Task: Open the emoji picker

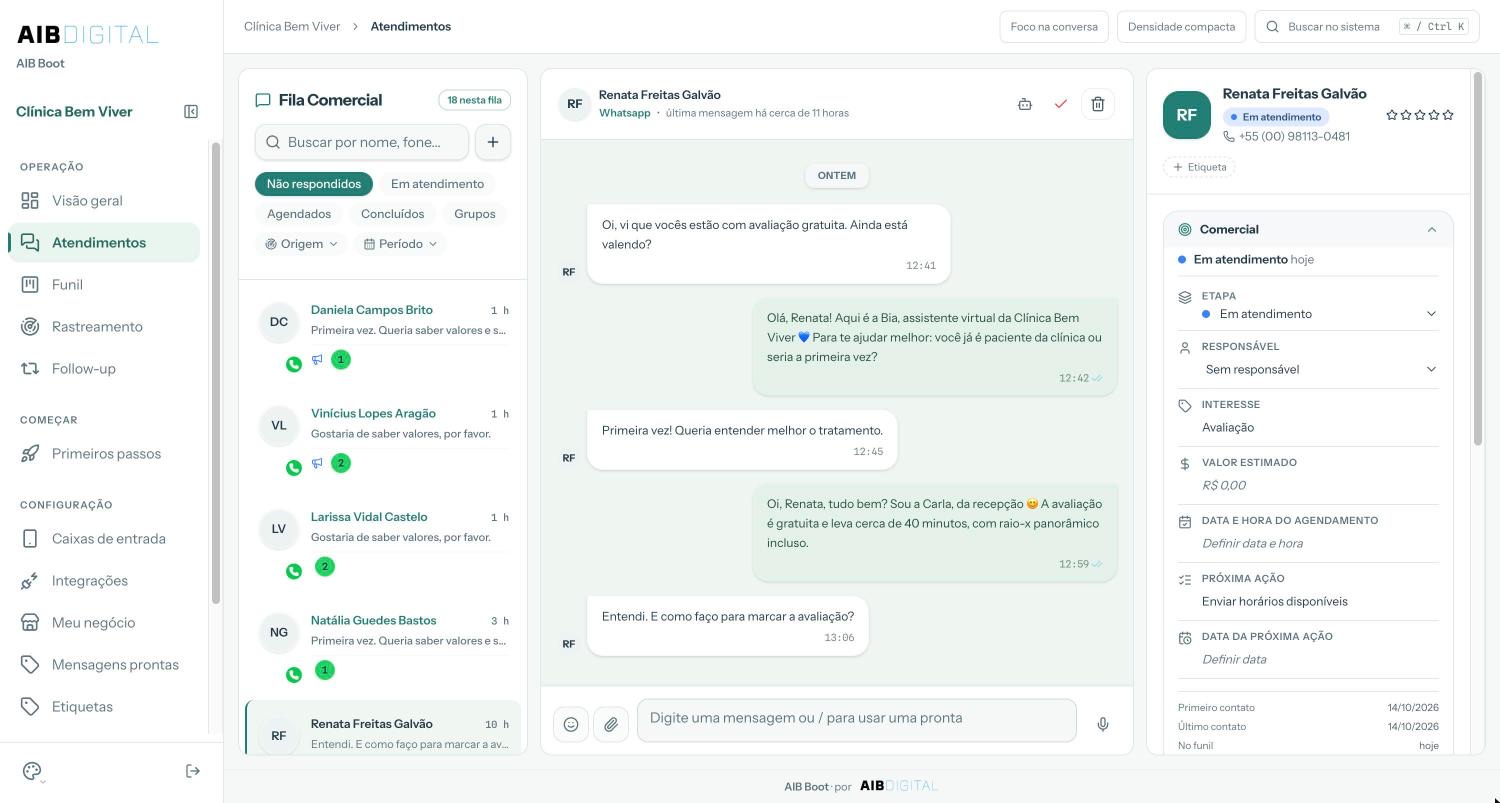Action: point(571,725)
